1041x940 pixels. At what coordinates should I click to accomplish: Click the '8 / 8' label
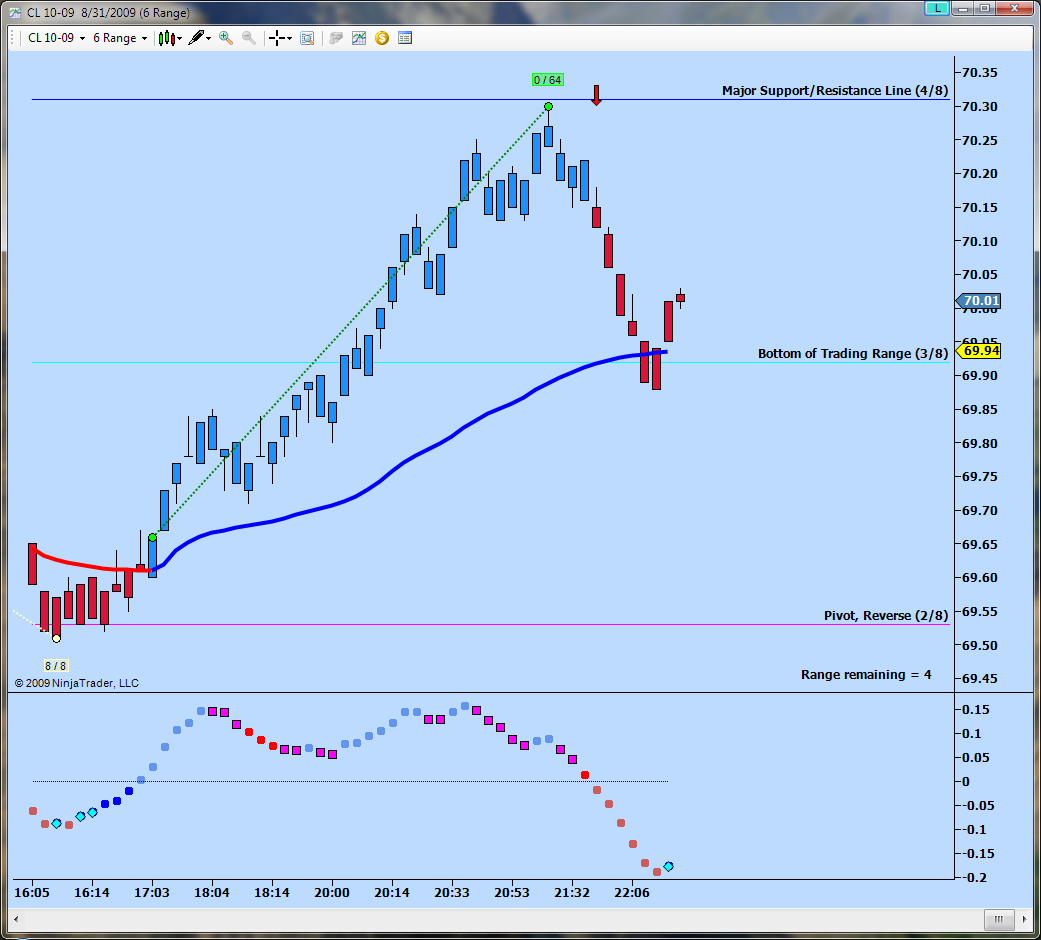click(x=56, y=666)
